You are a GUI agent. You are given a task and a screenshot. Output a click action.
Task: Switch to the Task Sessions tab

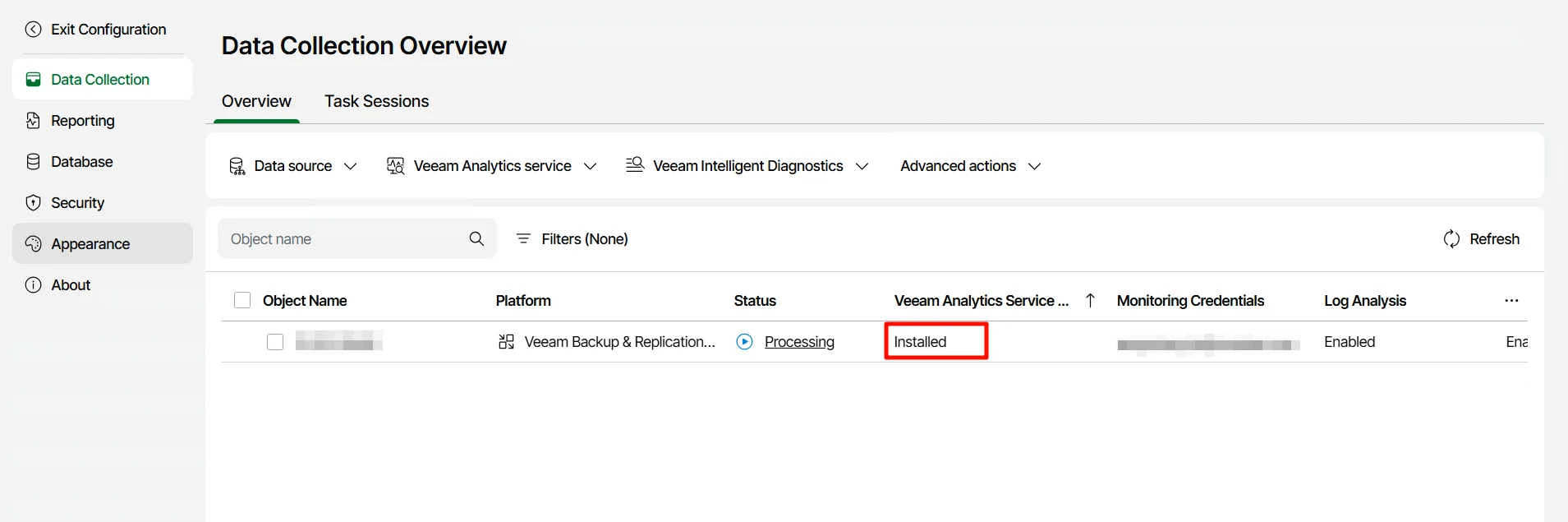point(376,101)
